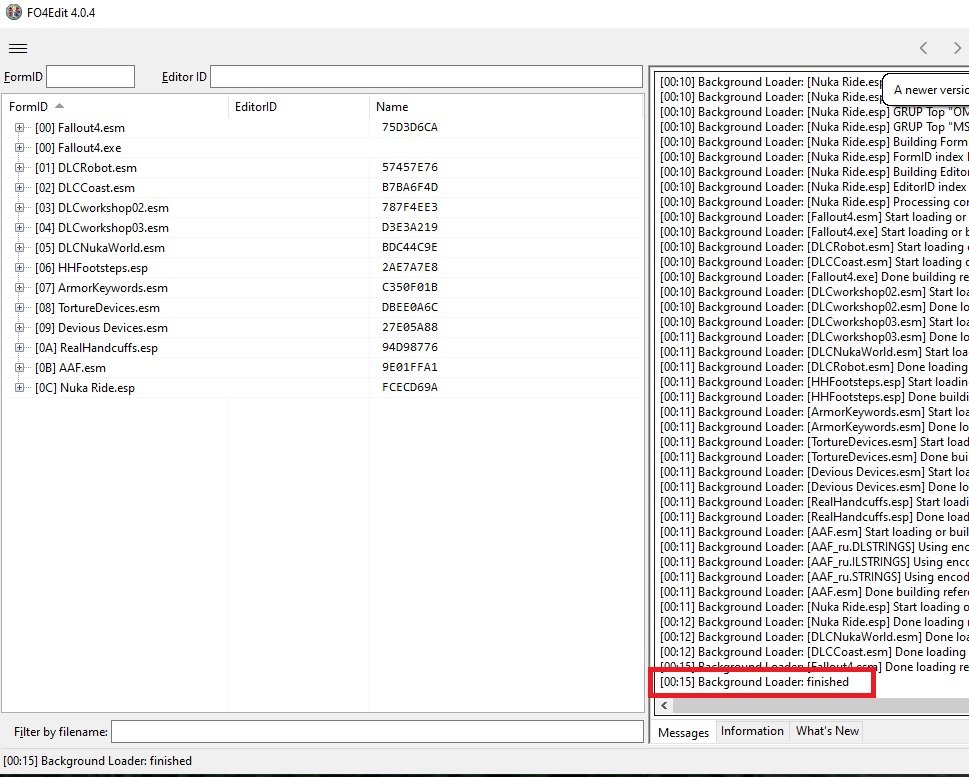
Task: Click the Name column header
Action: point(392,107)
